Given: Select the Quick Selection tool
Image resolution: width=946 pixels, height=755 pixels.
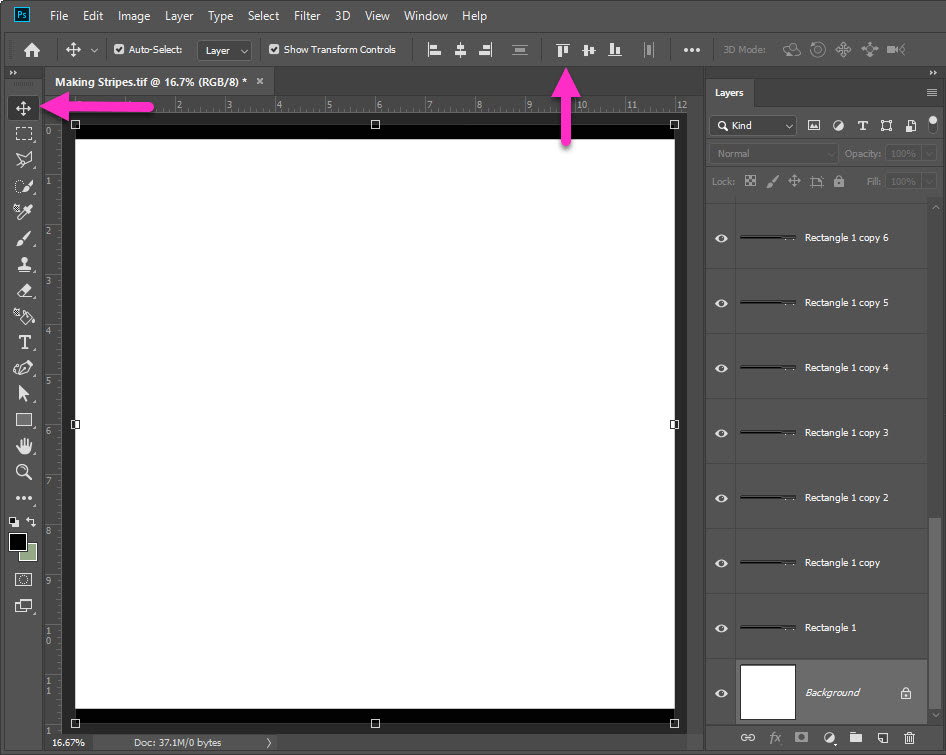Looking at the screenshot, I should pyautogui.click(x=24, y=186).
